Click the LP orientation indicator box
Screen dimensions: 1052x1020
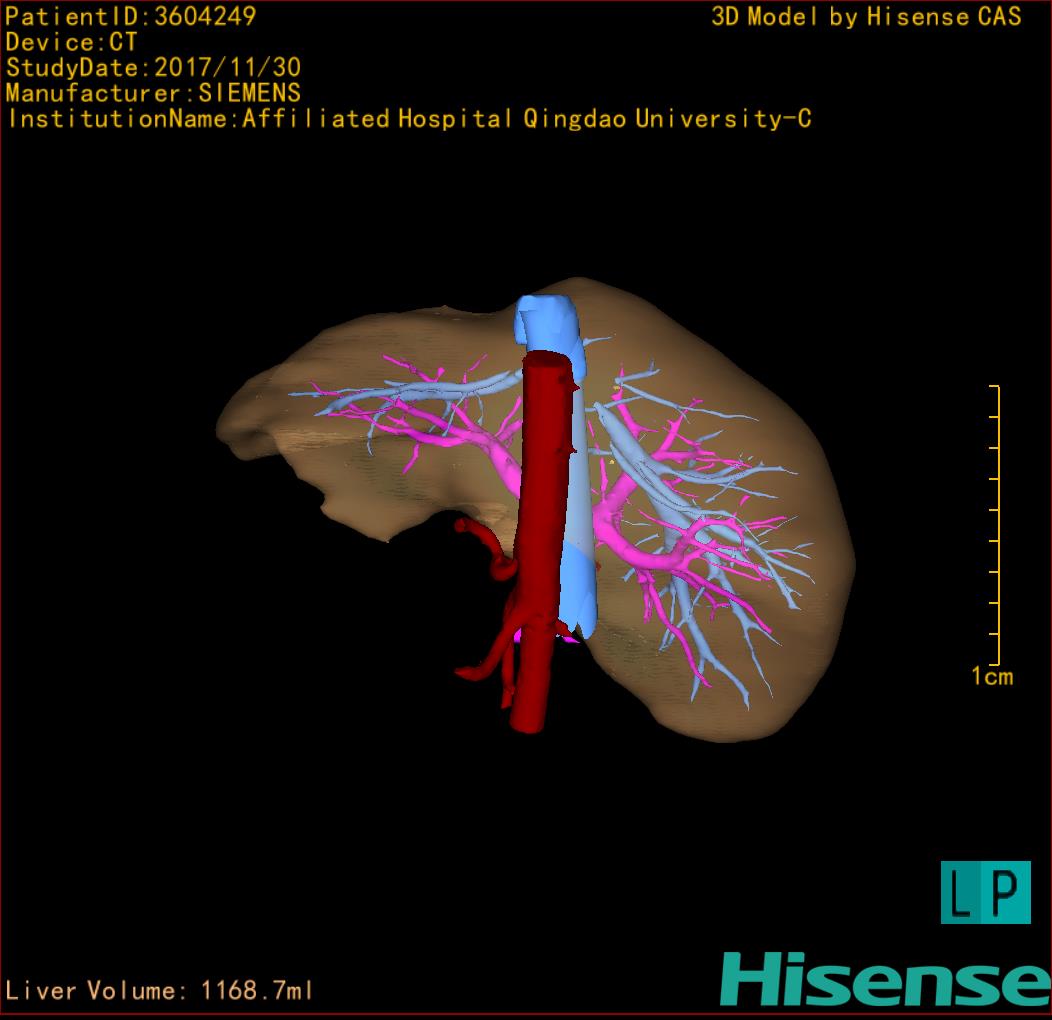coord(985,892)
